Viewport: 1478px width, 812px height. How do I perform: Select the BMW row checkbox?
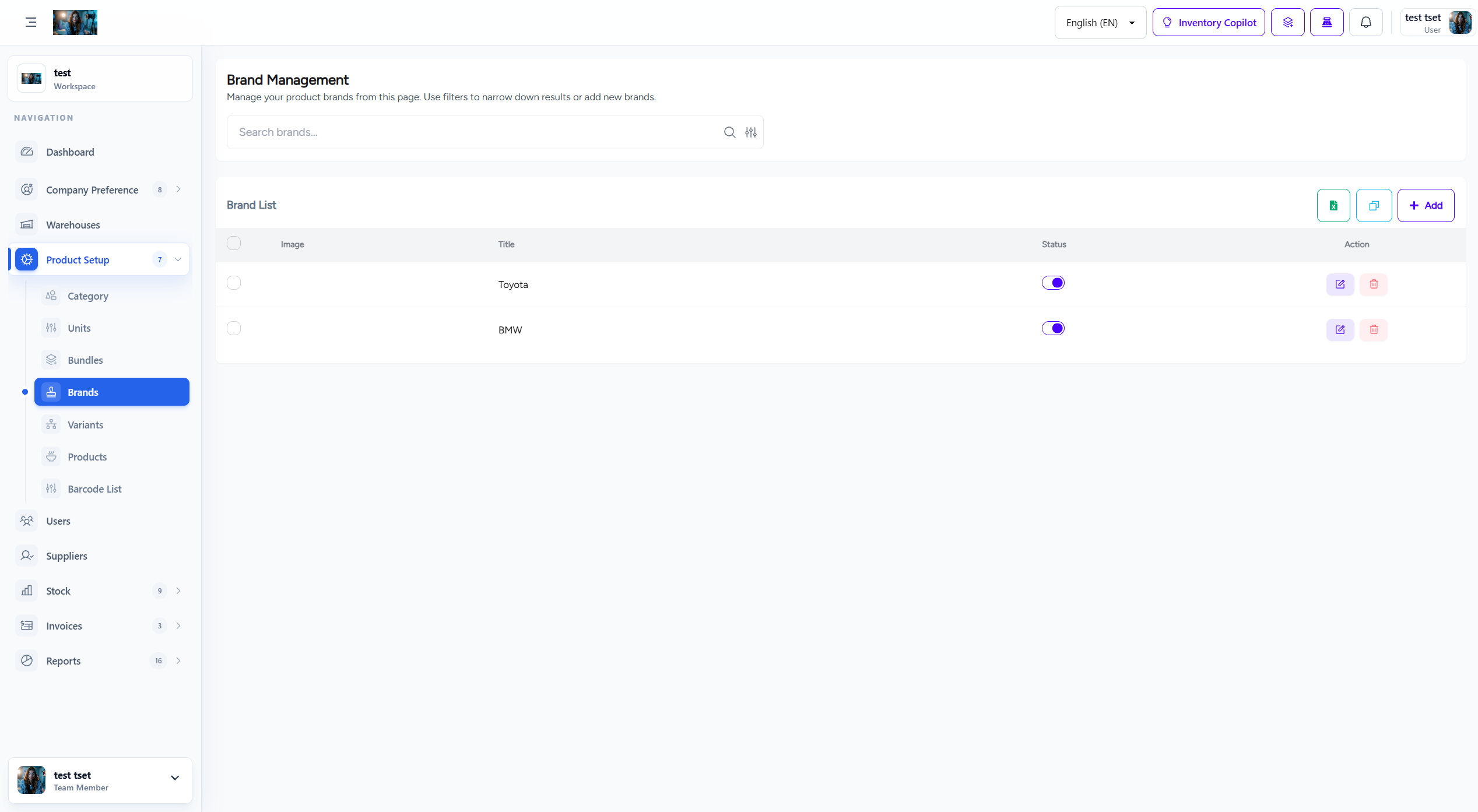[x=234, y=328]
